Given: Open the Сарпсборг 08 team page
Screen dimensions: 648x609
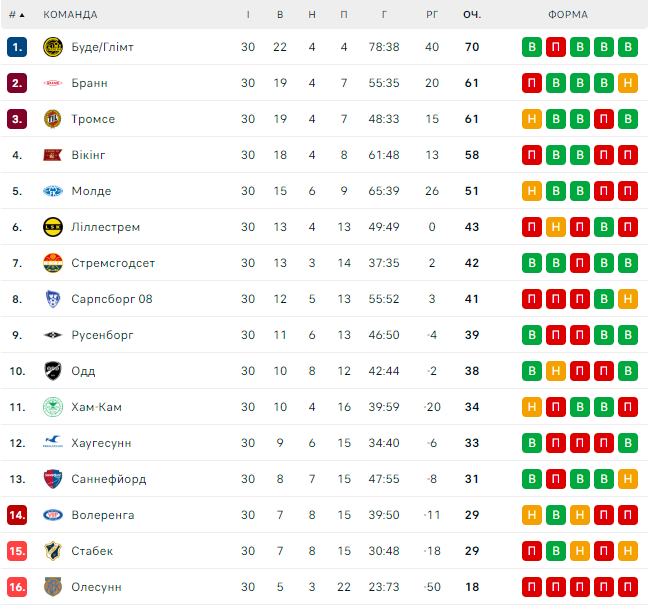Looking at the screenshot, I should tap(112, 299).
